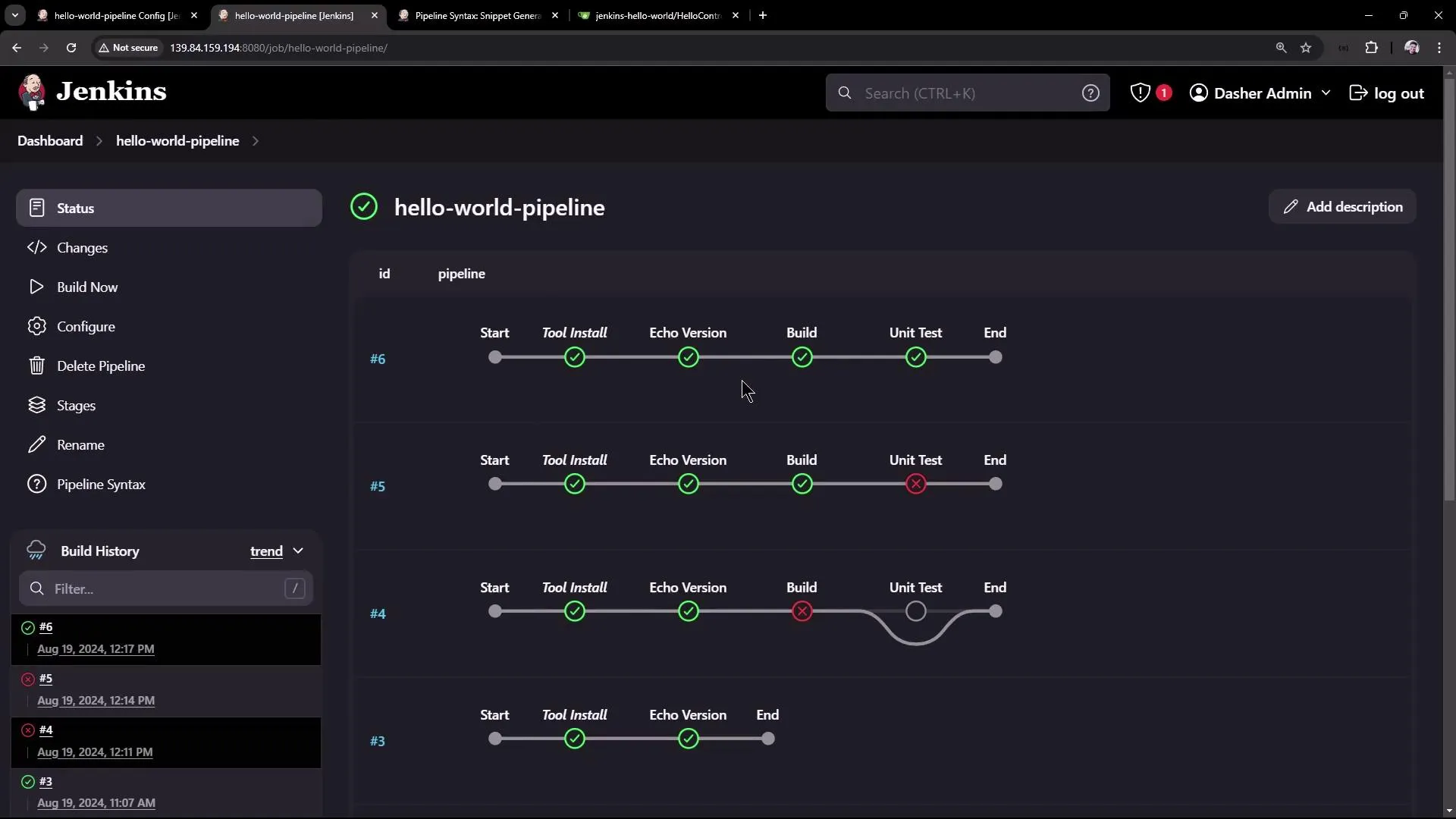Click the Jenkins logo icon

point(32,91)
